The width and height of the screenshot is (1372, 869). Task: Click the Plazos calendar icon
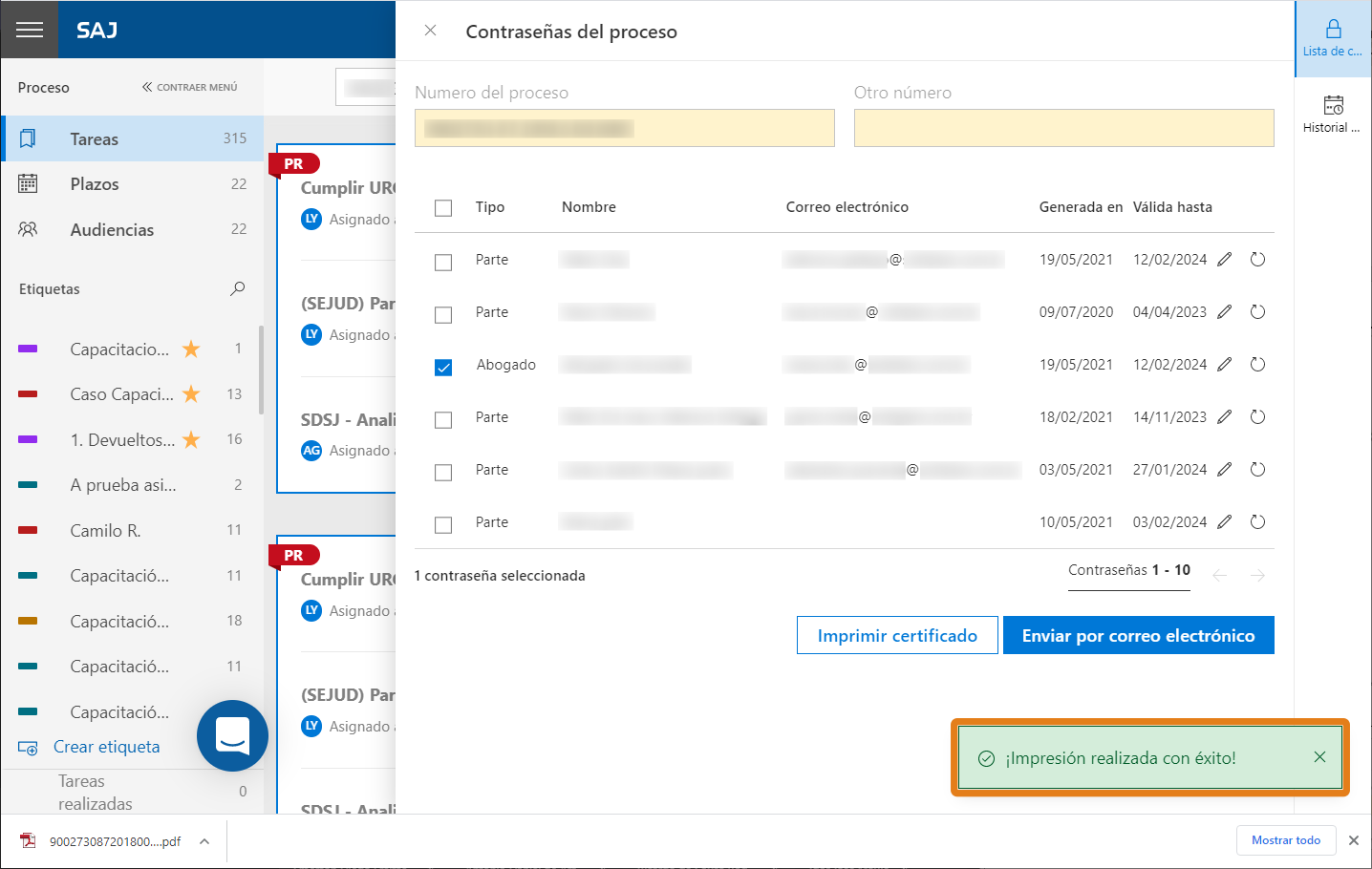click(x=28, y=184)
